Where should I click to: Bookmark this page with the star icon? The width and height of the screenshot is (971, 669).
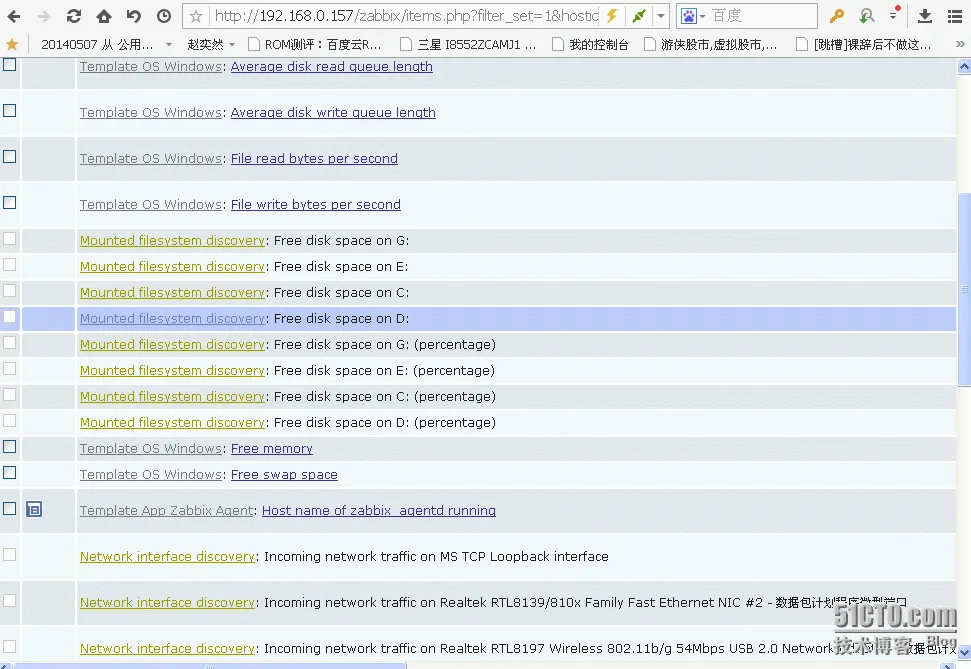(x=196, y=16)
